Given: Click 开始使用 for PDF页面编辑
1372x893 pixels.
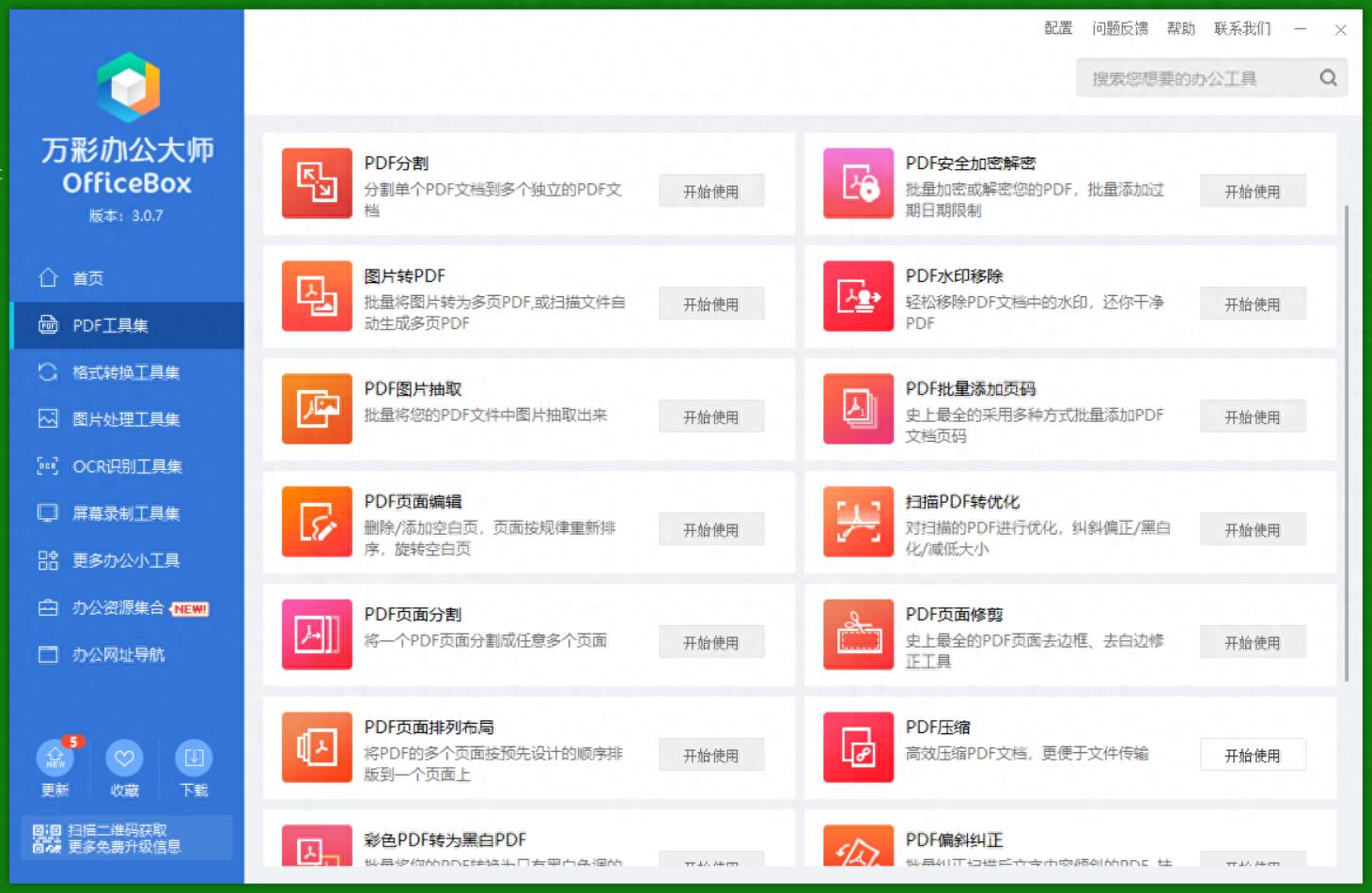Looking at the screenshot, I should click(x=711, y=529).
